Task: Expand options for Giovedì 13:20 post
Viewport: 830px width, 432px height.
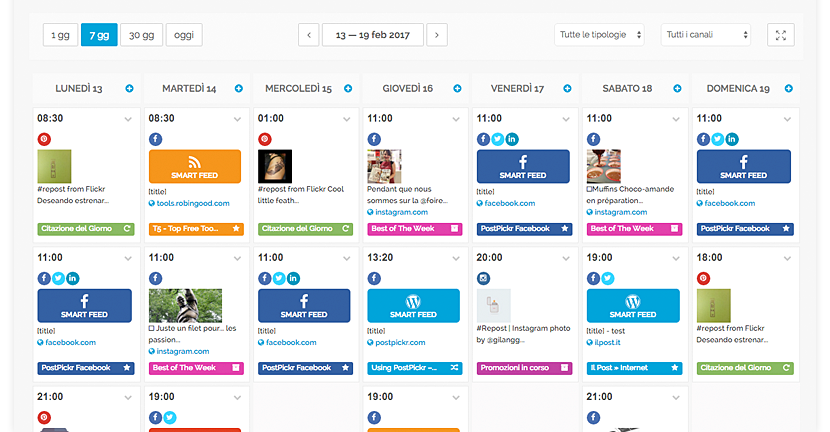Action: pyautogui.click(x=456, y=258)
